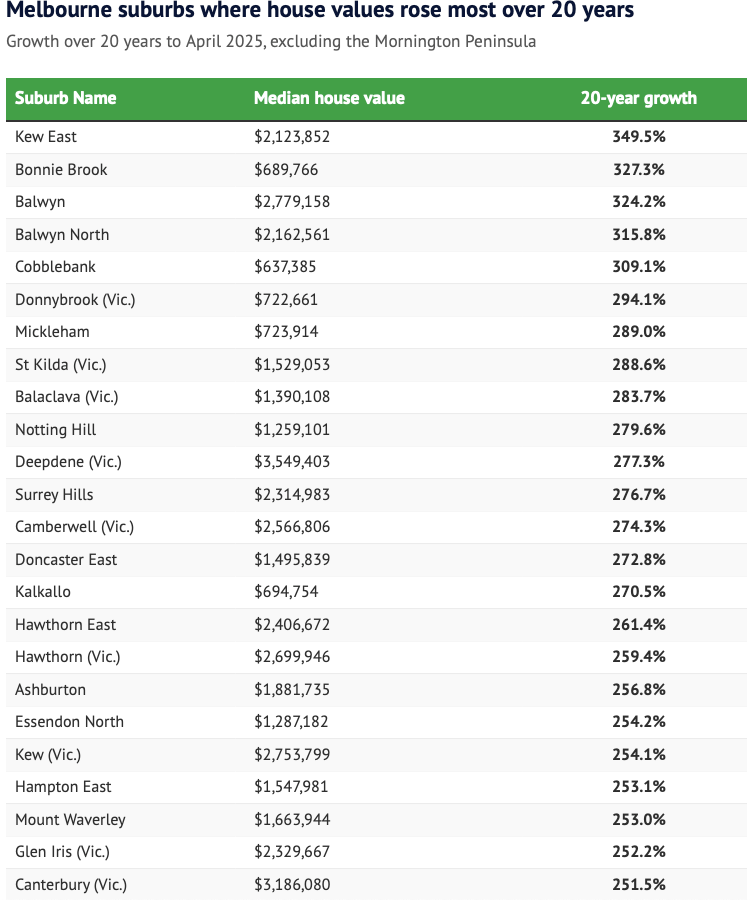Select Balaclava growth figure 283.7%
The image size is (755, 900).
click(x=638, y=397)
